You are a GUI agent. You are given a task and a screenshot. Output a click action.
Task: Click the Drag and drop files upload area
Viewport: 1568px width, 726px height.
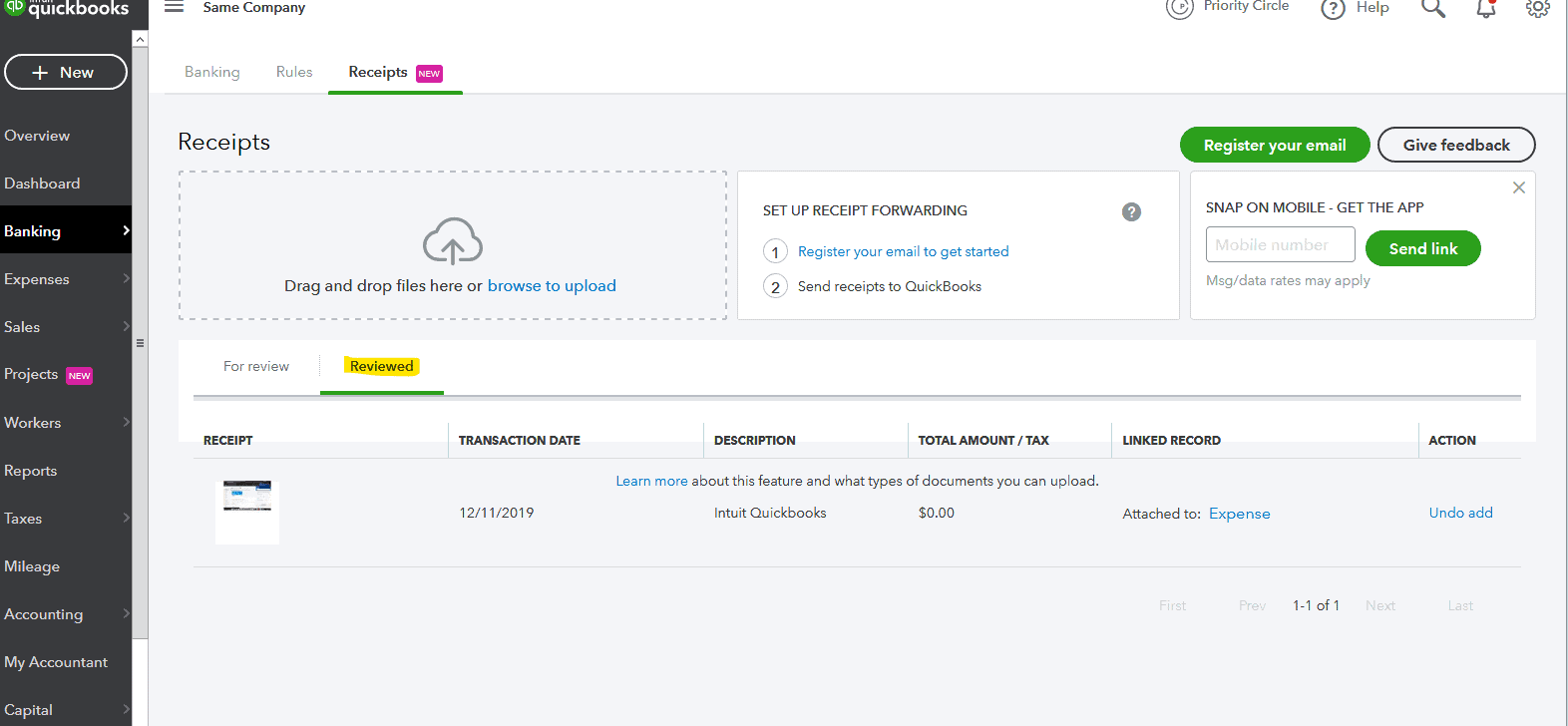coord(453,245)
